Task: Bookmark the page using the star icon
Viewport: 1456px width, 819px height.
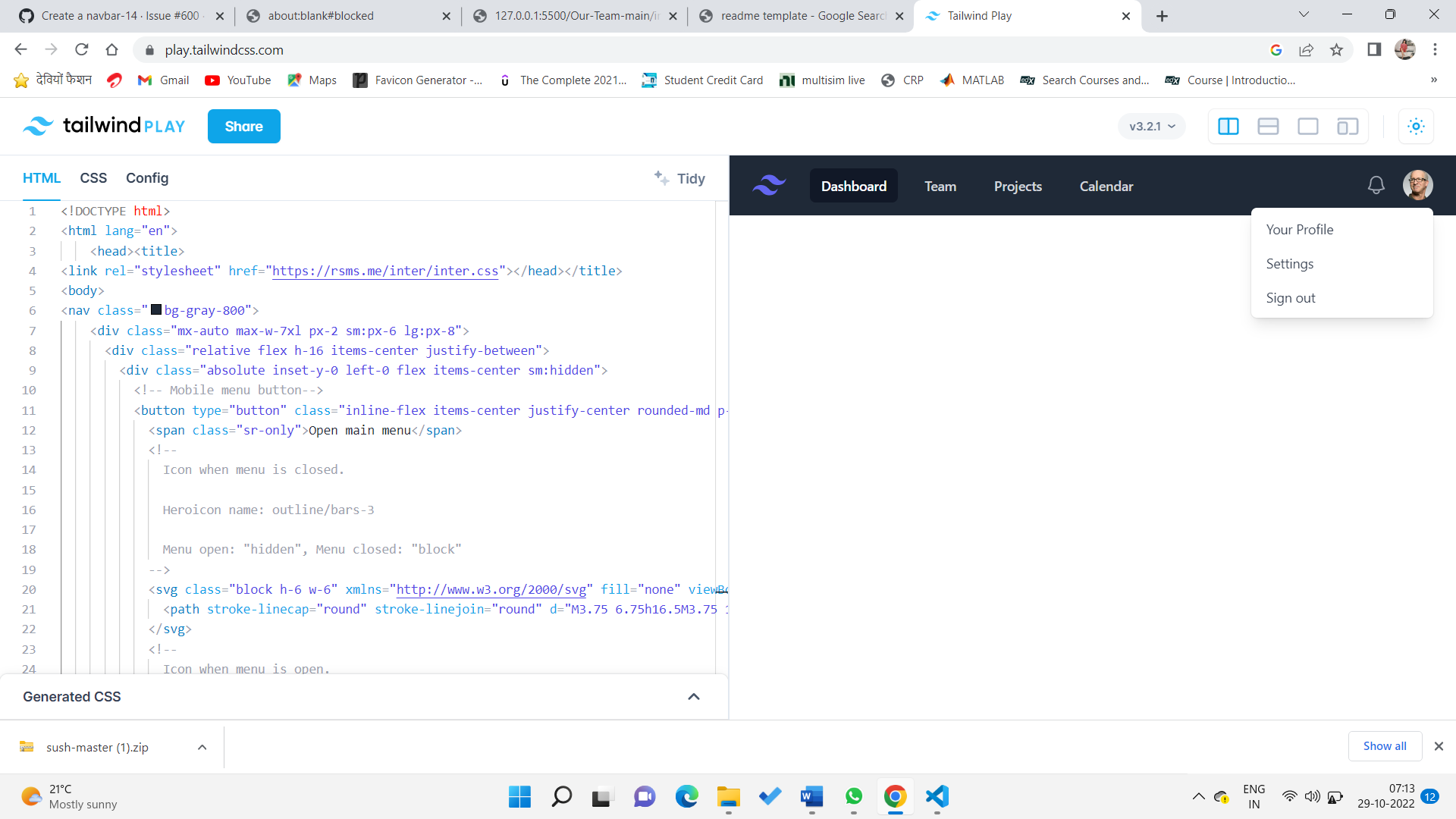Action: coord(1337,50)
